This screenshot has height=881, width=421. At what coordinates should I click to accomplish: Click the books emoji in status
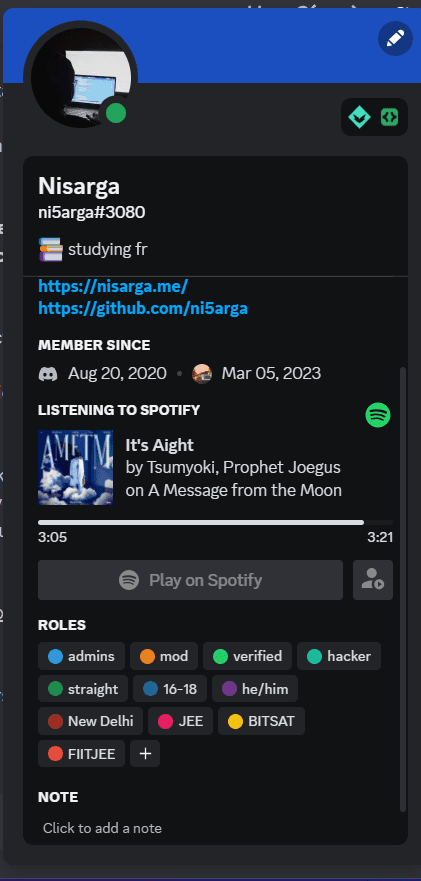(x=51, y=249)
